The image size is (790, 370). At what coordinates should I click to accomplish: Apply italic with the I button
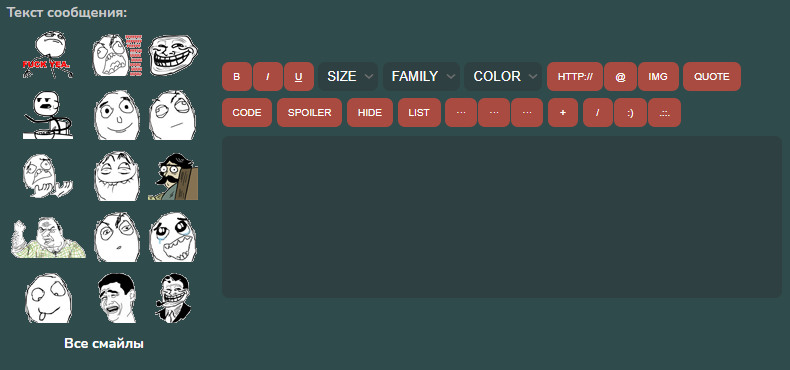click(x=268, y=77)
